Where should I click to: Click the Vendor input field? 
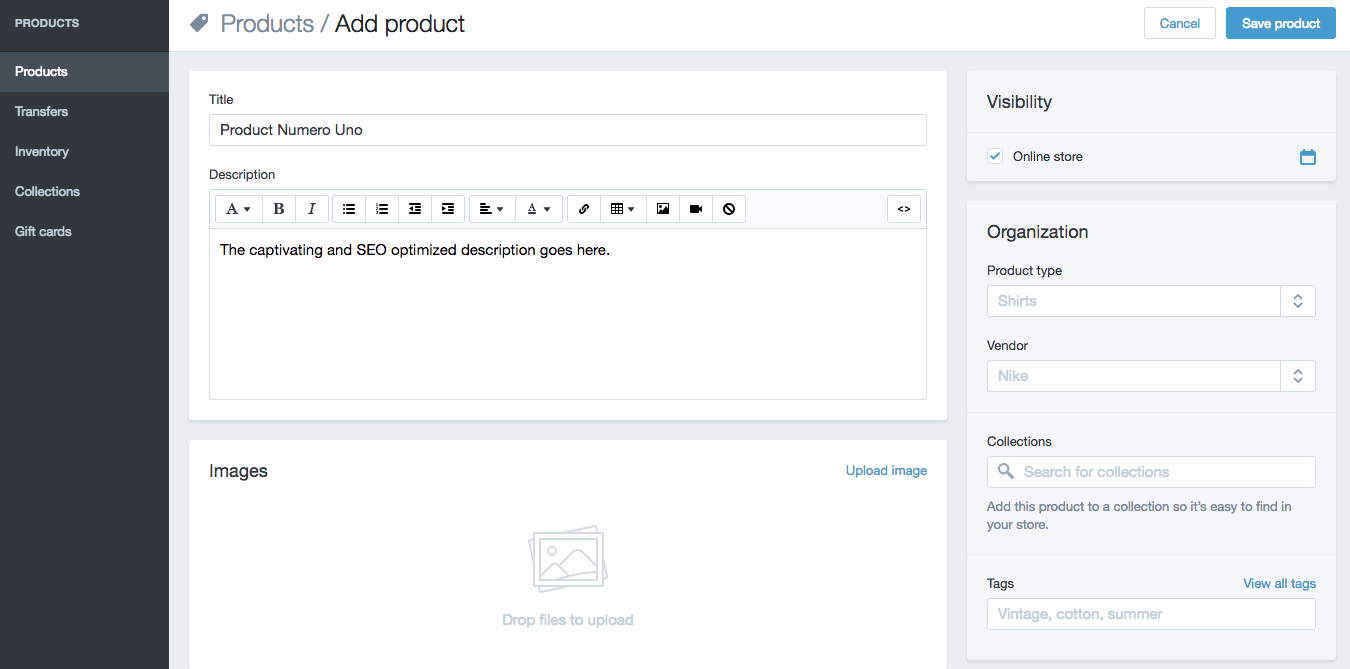click(1134, 376)
